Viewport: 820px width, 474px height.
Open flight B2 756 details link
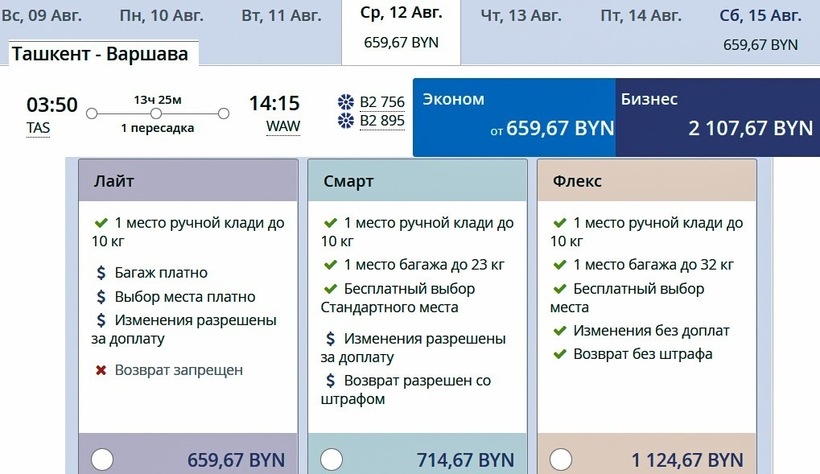tap(382, 102)
